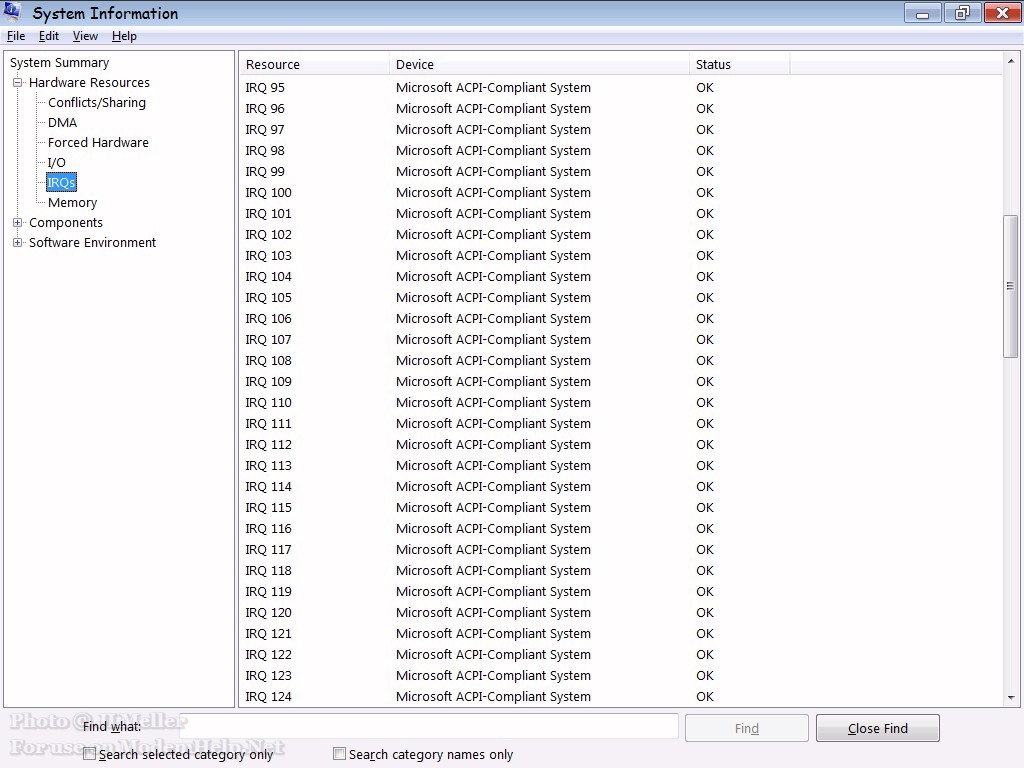Image resolution: width=1024 pixels, height=768 pixels.
Task: Open the Forced Hardware category
Action: pos(98,142)
